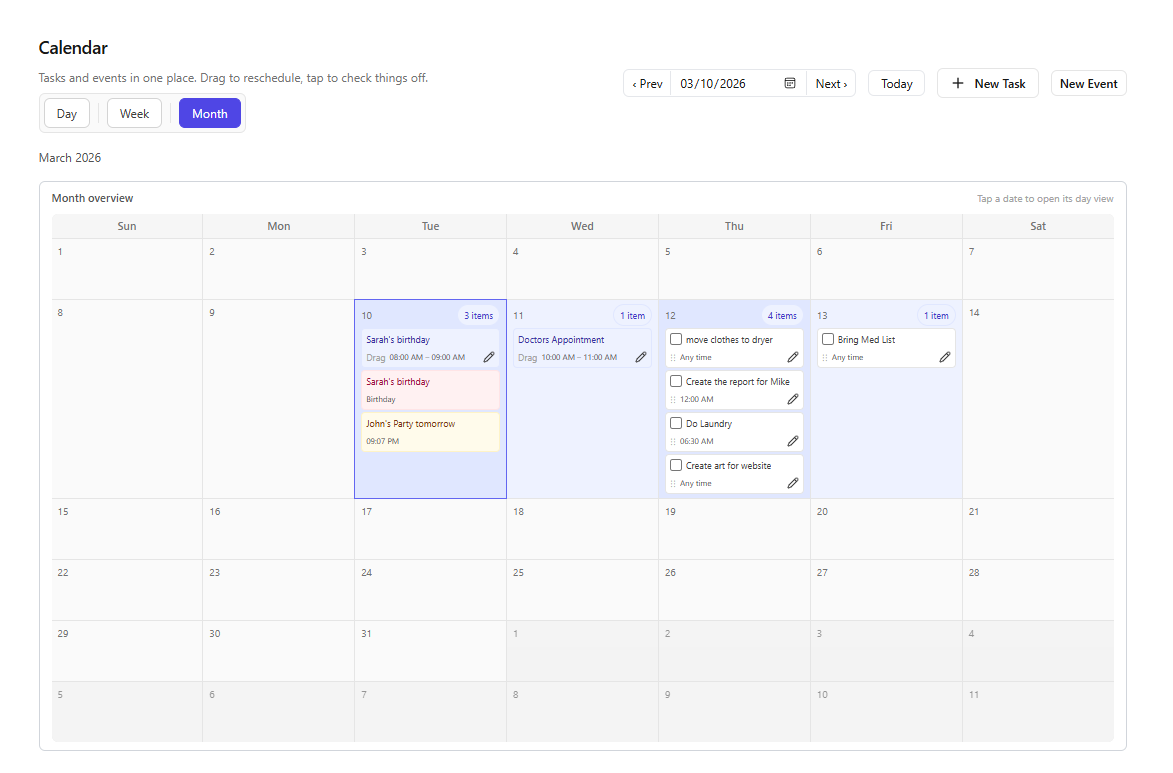Switch to Day view

pos(66,113)
